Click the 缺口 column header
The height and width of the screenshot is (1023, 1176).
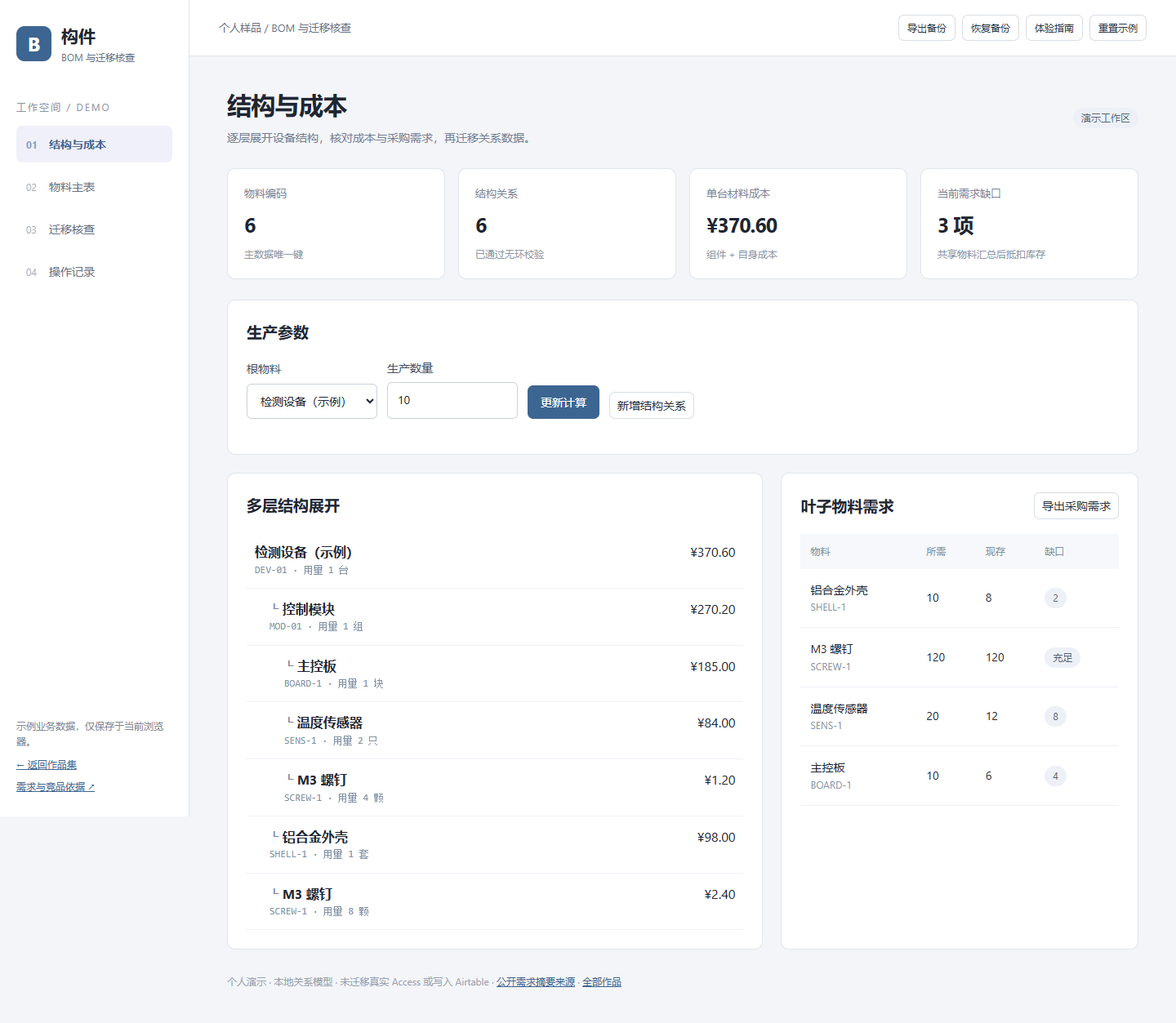pos(1053,552)
